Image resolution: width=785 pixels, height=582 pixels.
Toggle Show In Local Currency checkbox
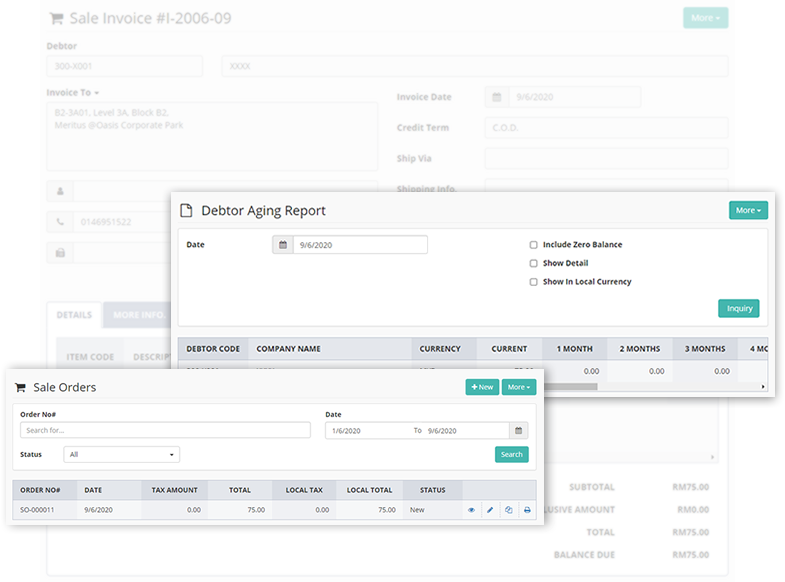click(534, 282)
